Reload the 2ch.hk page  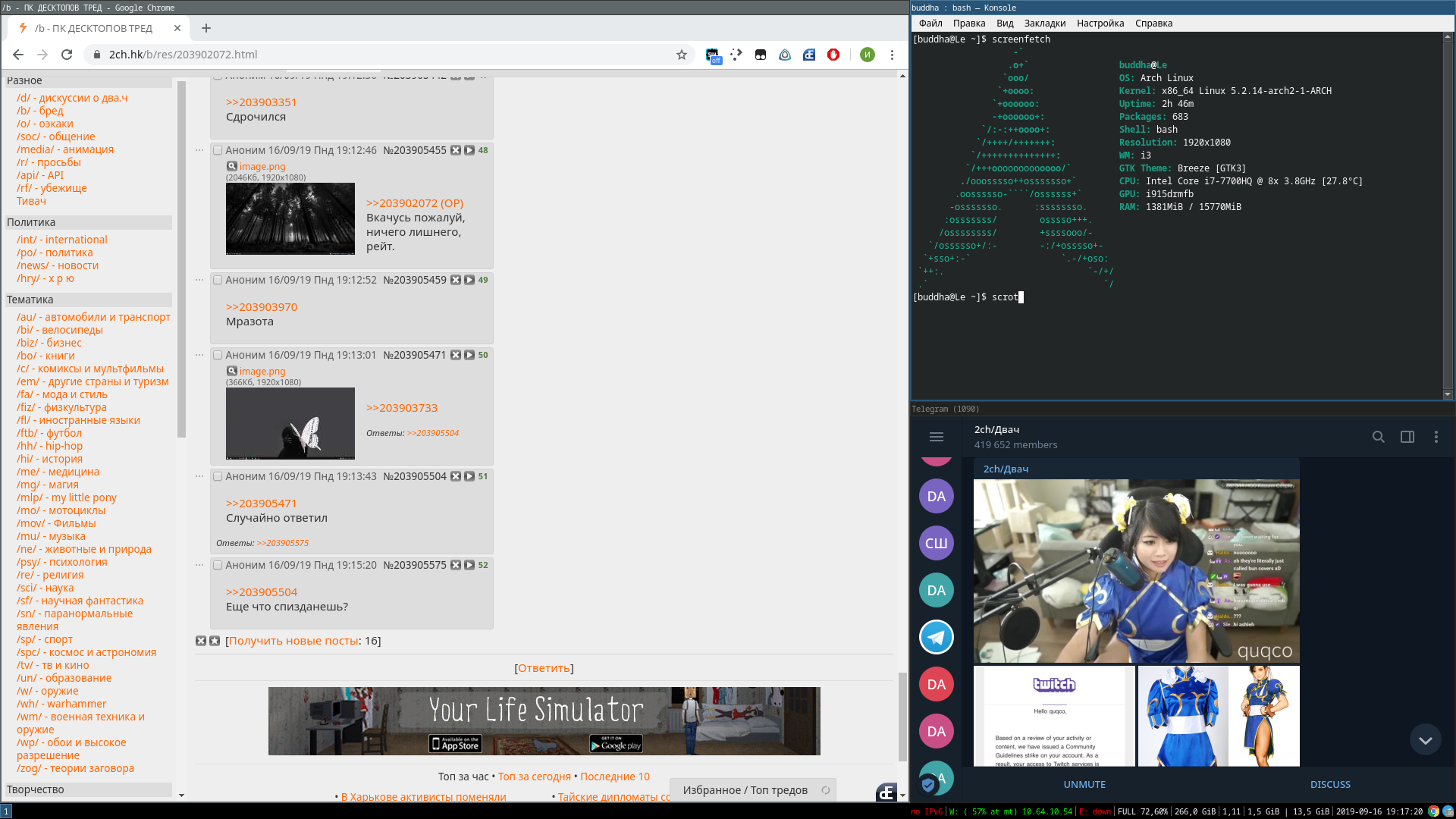(67, 55)
